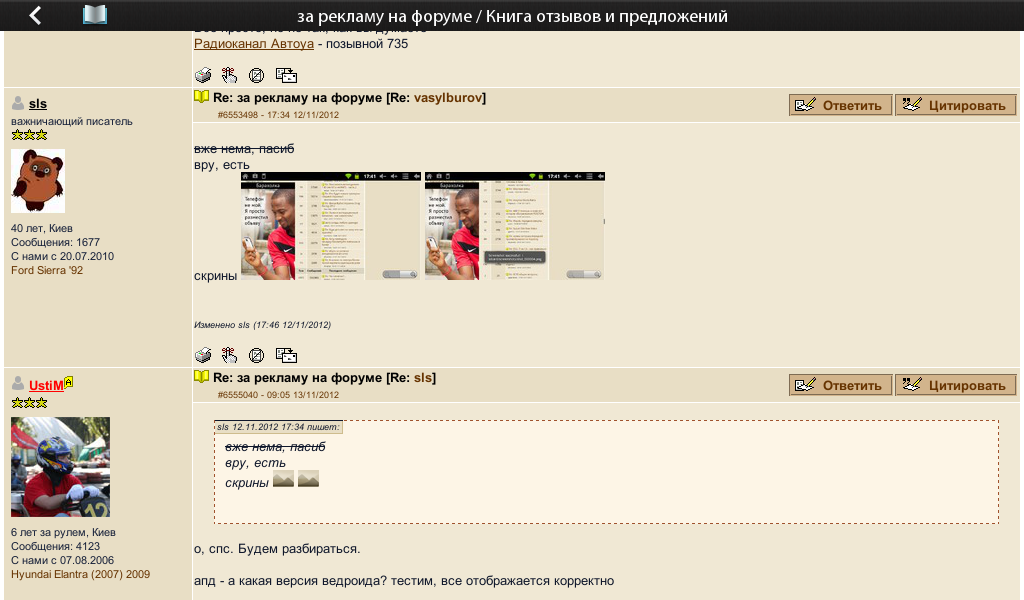Click reminder hand icon below sls's post

(x=229, y=355)
